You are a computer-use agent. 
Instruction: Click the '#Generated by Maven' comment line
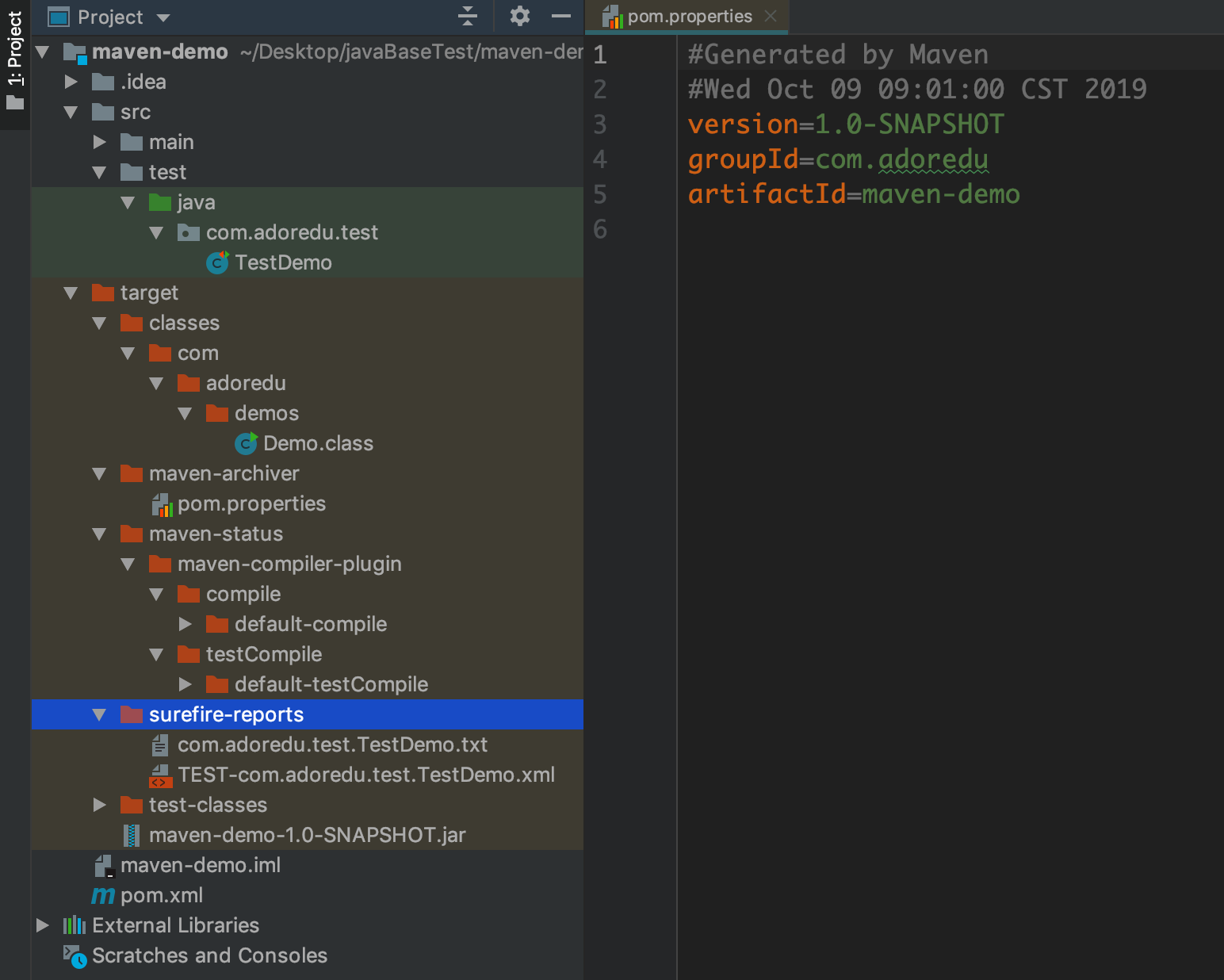(838, 55)
